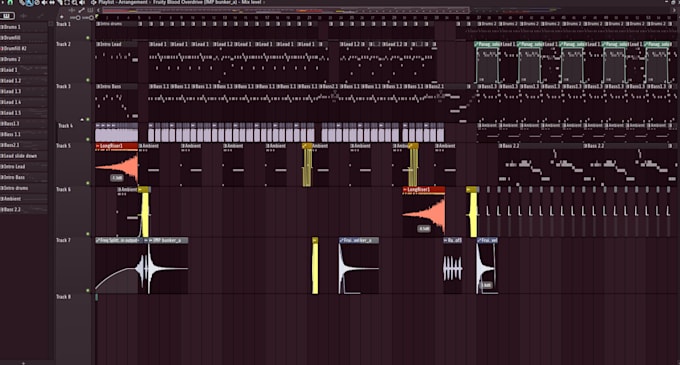680x365 pixels.
Task: Pick Lead 1.2 from the pattern picker
Action: pos(23,81)
